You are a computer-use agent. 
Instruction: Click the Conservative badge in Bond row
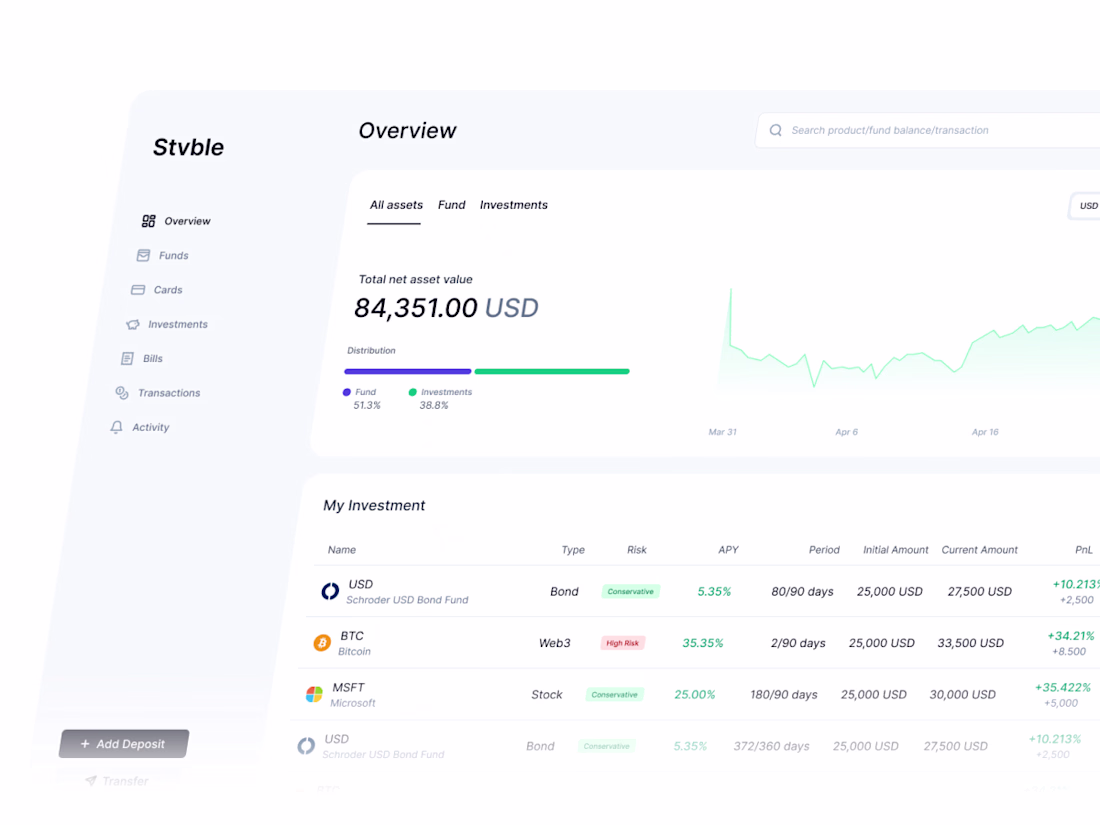pyautogui.click(x=631, y=591)
